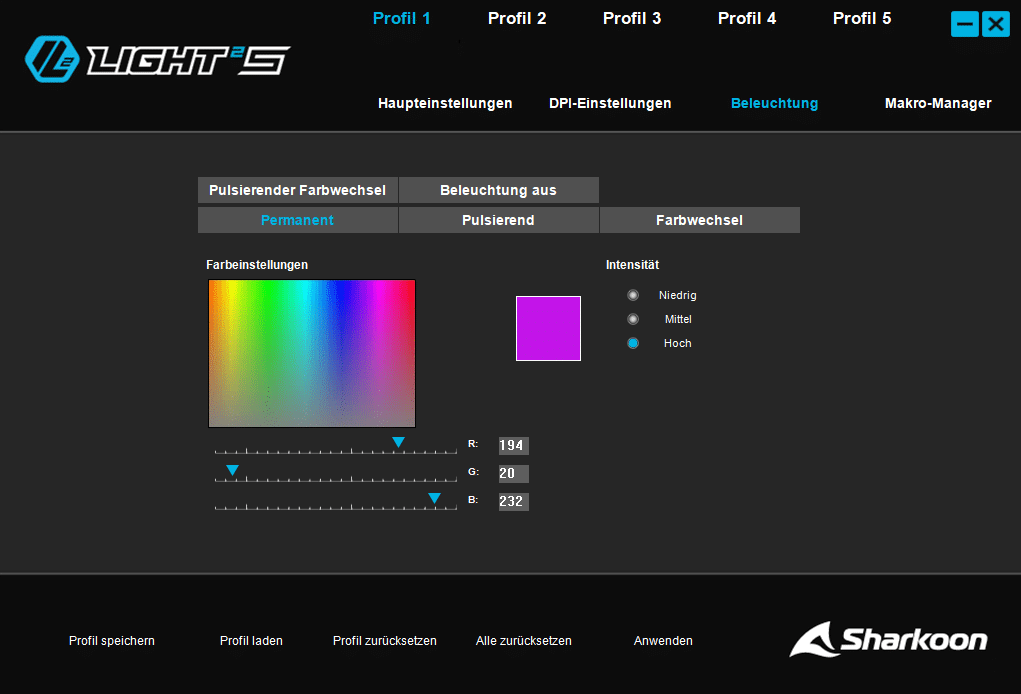Select the Niedrig intensity radio button

coord(633,295)
